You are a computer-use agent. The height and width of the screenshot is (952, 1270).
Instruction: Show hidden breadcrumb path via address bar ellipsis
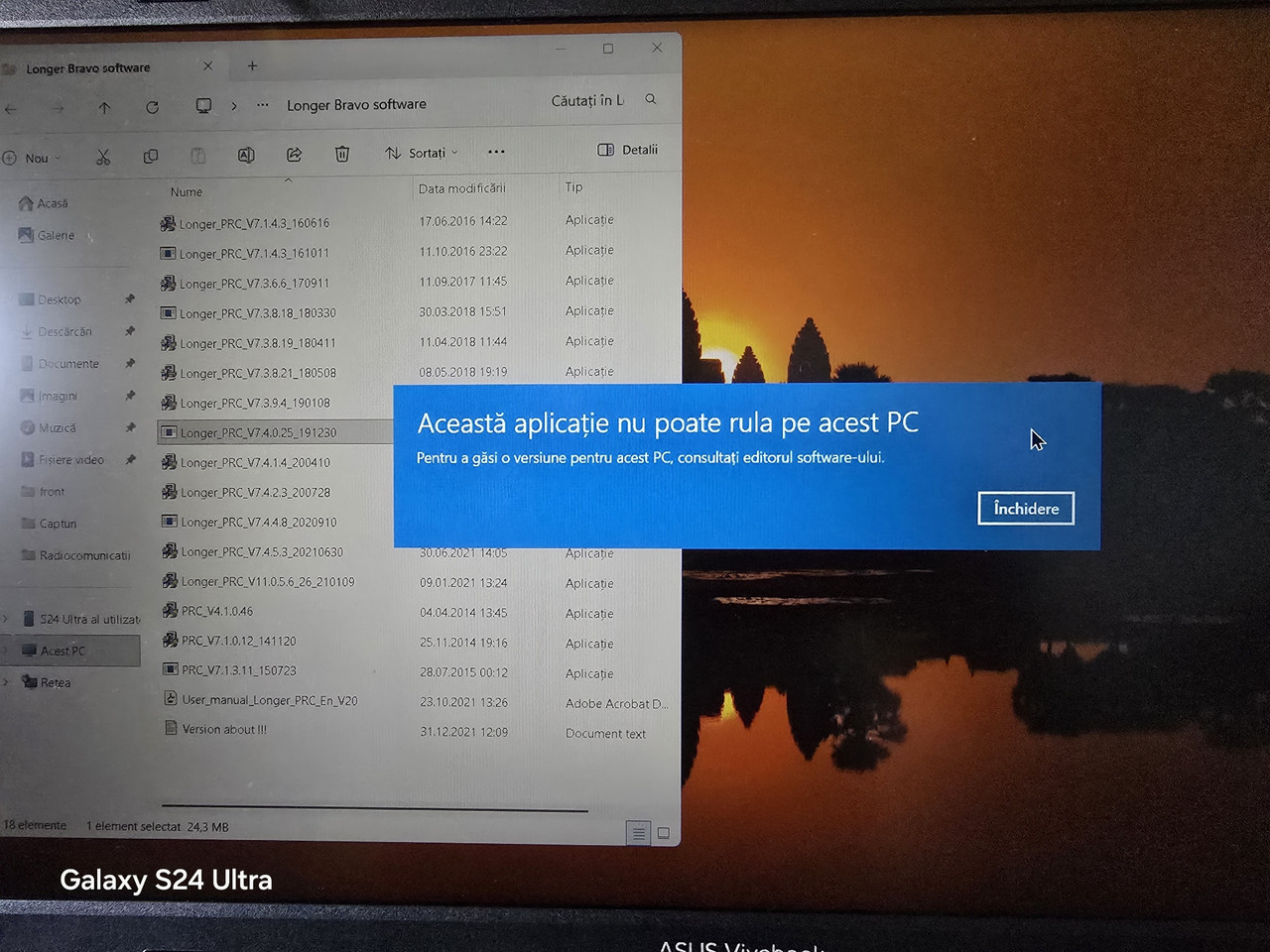coord(263,105)
